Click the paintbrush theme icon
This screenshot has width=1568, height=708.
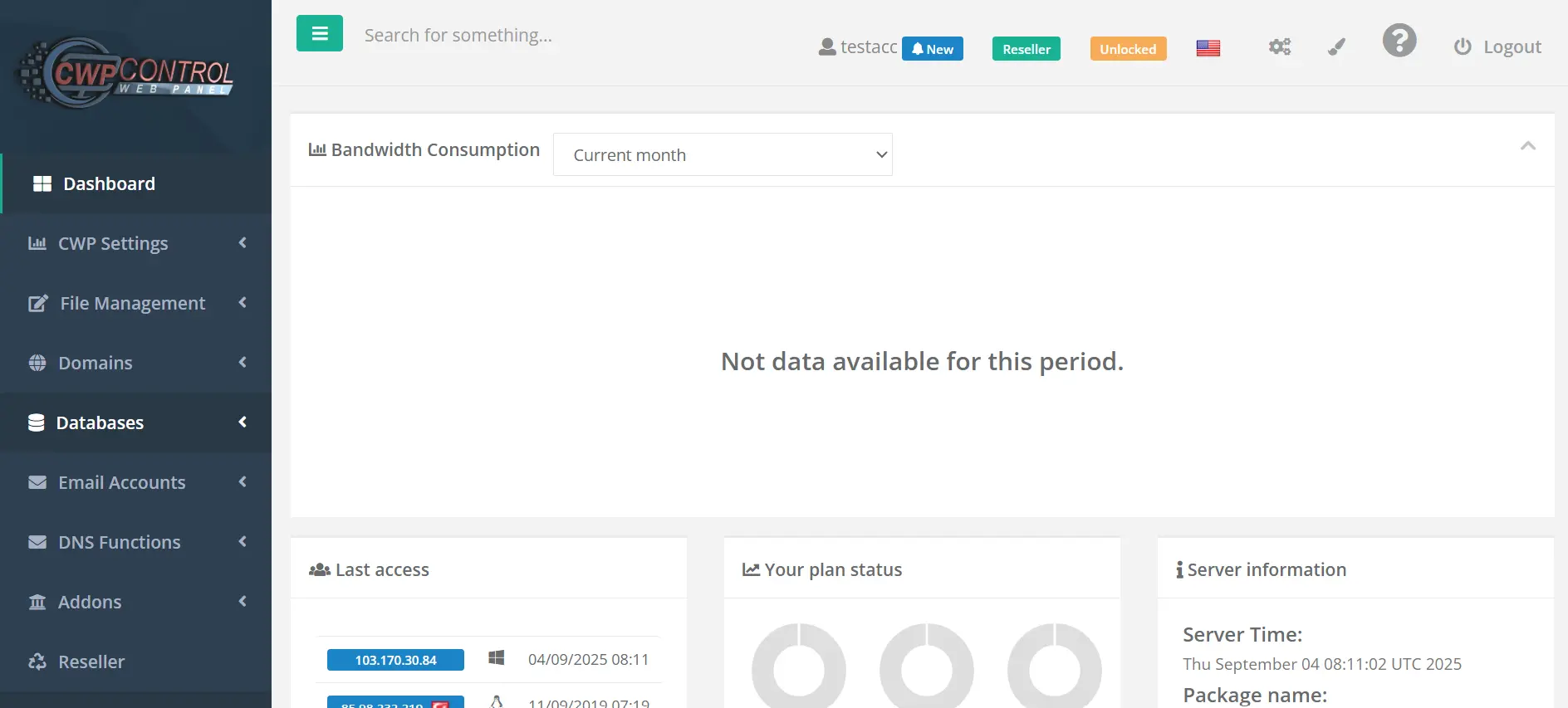click(1336, 47)
